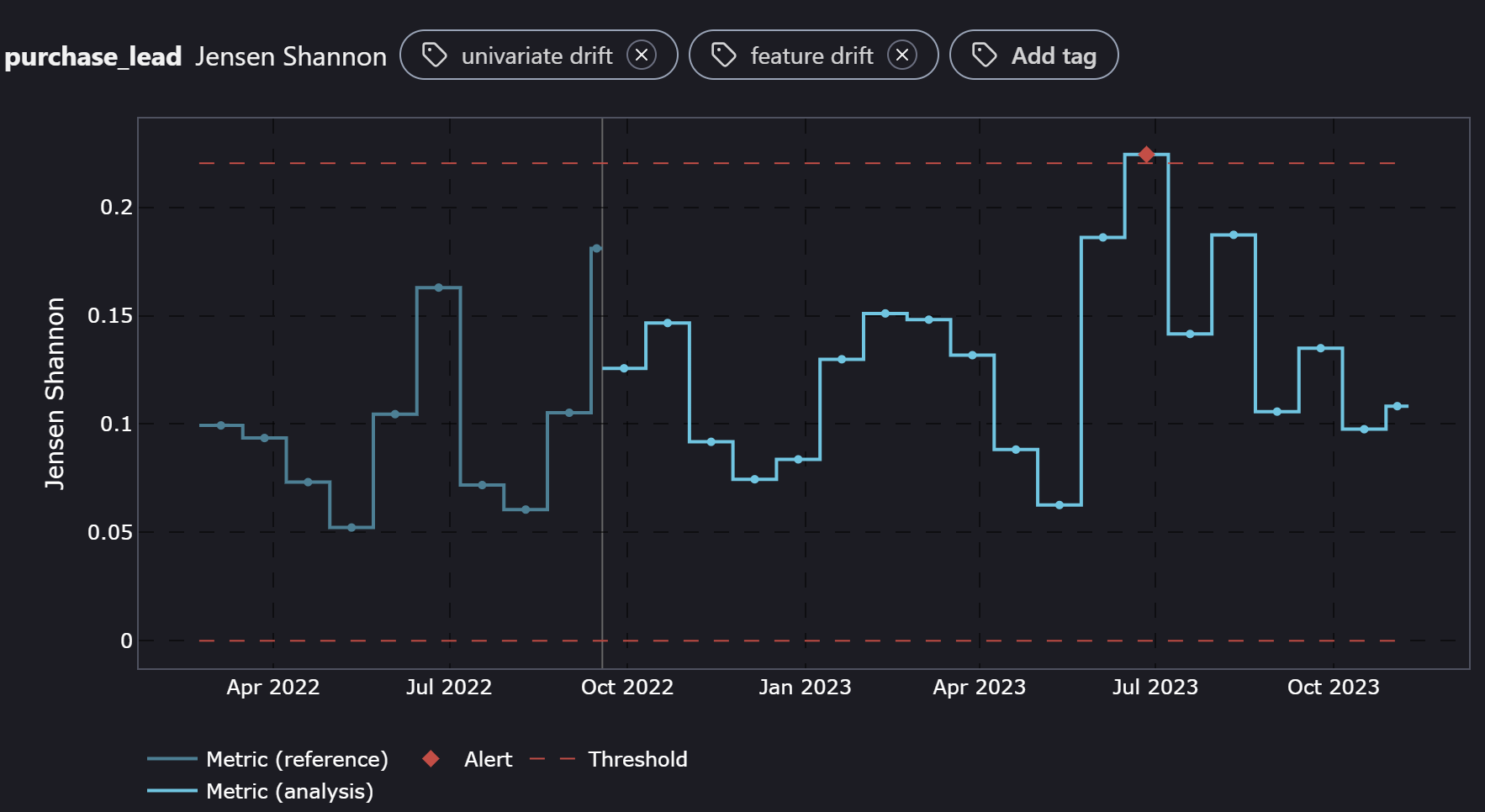Click the Jul 2022 x-axis label
This screenshot has width=1485, height=812.
coord(449,687)
